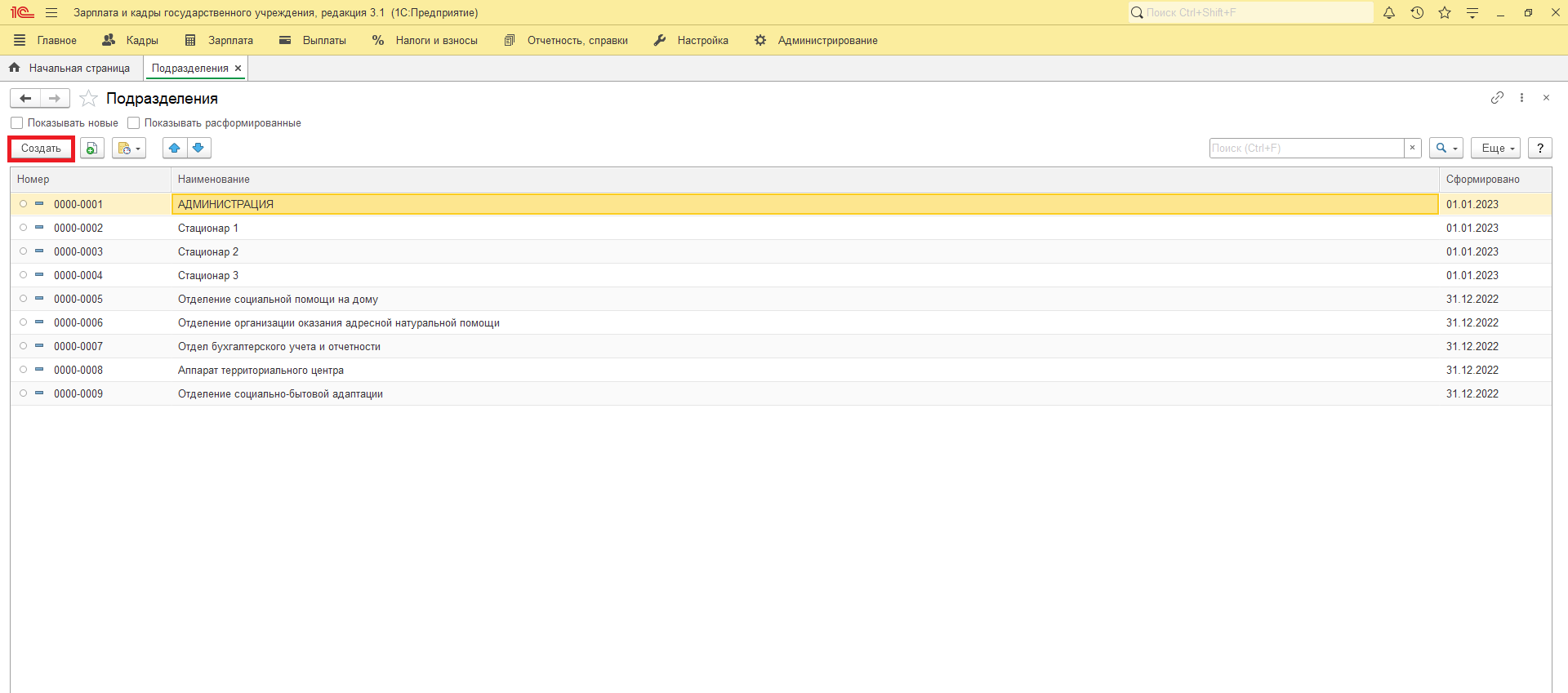Open favorites star in title bar
Screen dimensions: 1568x693
click(1445, 12)
